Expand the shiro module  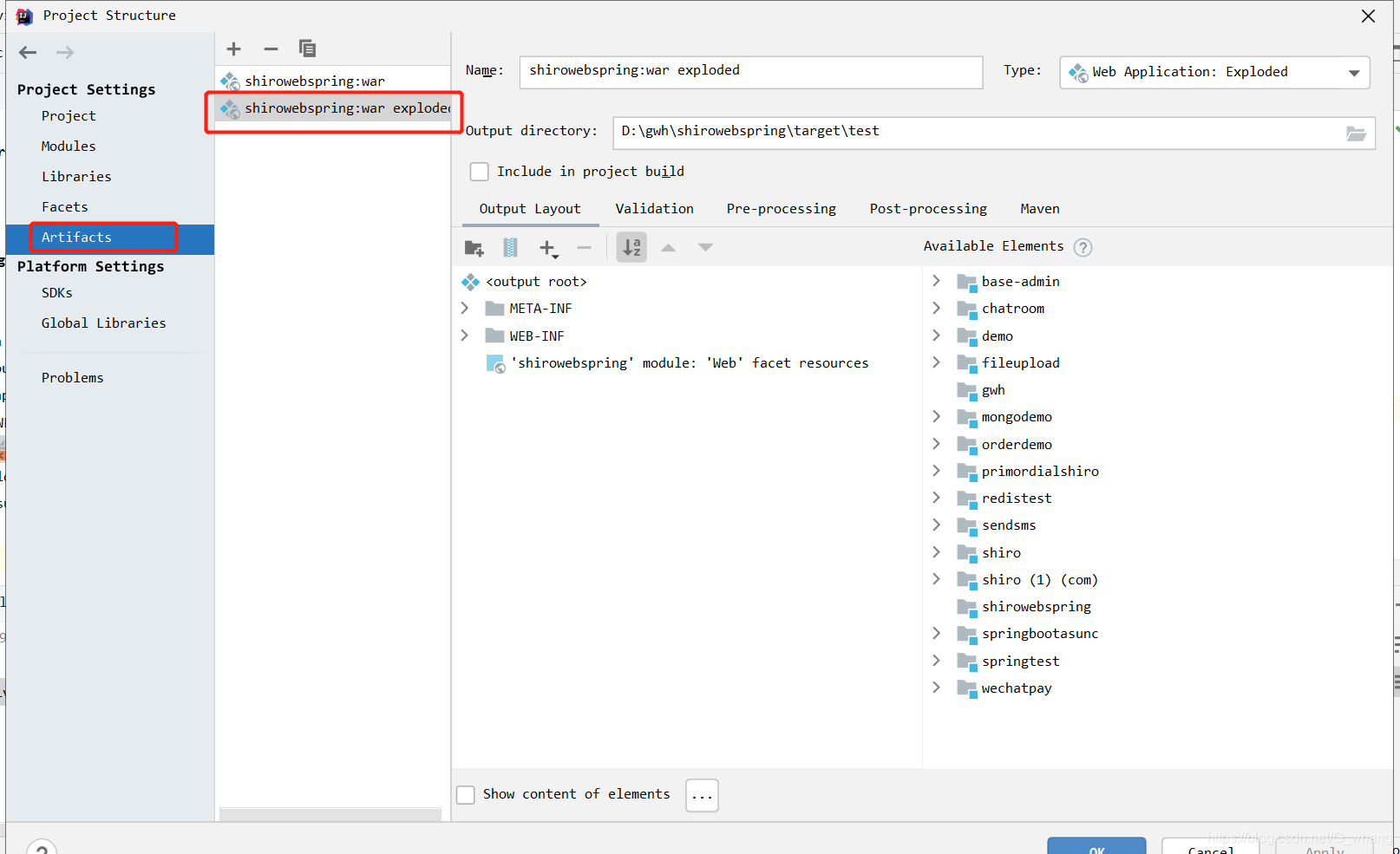tap(936, 552)
